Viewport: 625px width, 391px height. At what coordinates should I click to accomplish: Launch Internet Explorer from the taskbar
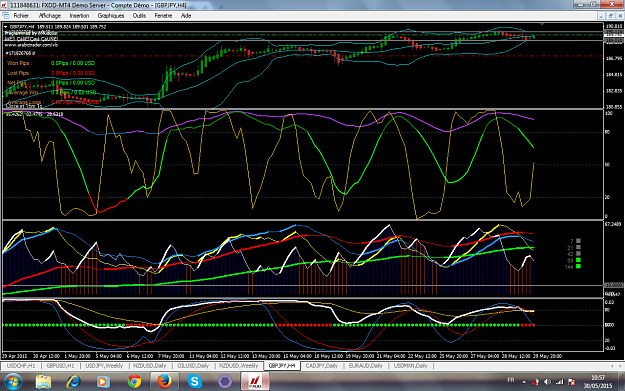(x=73, y=381)
